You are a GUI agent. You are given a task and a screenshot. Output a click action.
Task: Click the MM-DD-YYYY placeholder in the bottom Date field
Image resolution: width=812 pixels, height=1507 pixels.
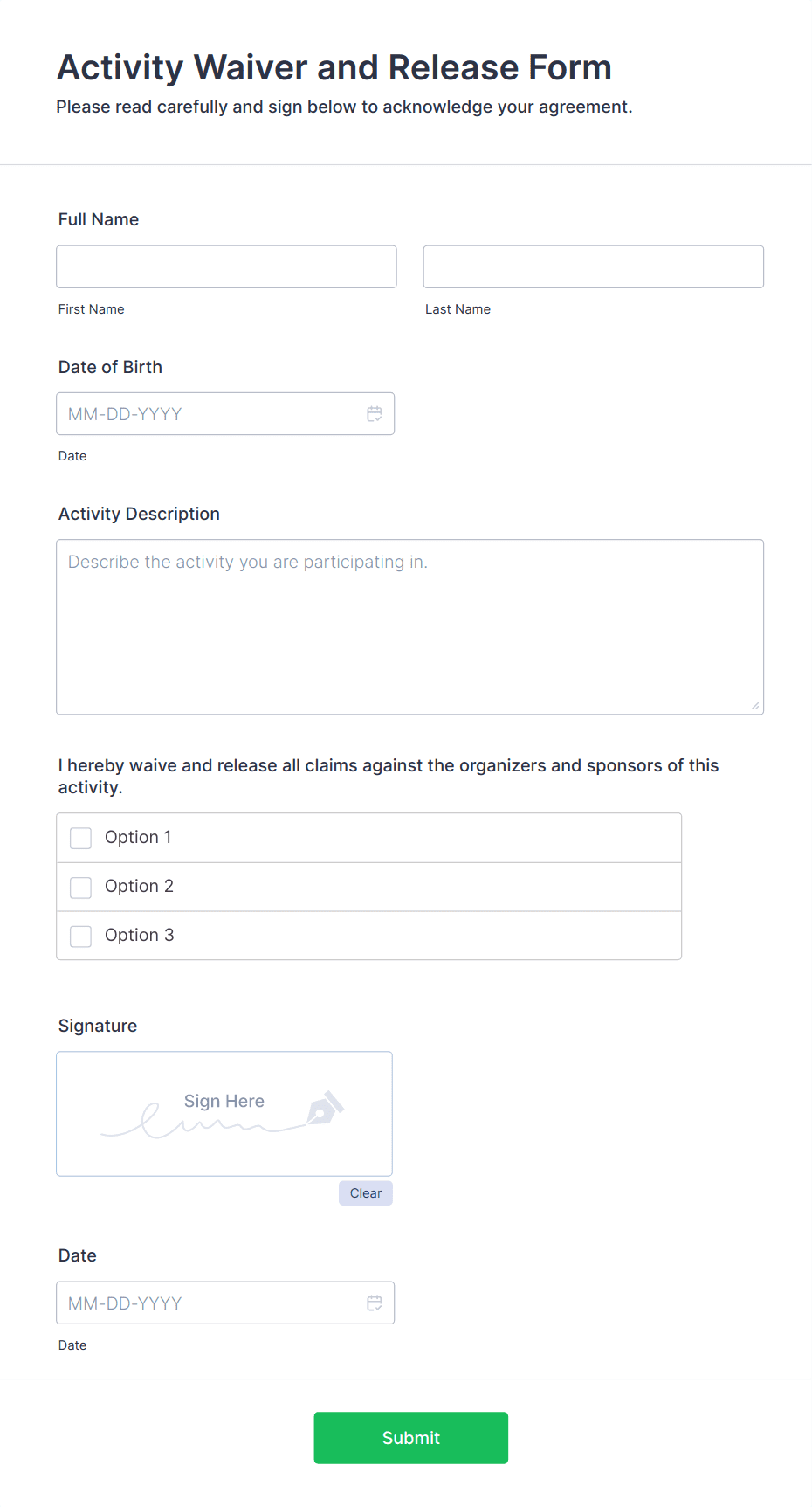pos(126,1303)
